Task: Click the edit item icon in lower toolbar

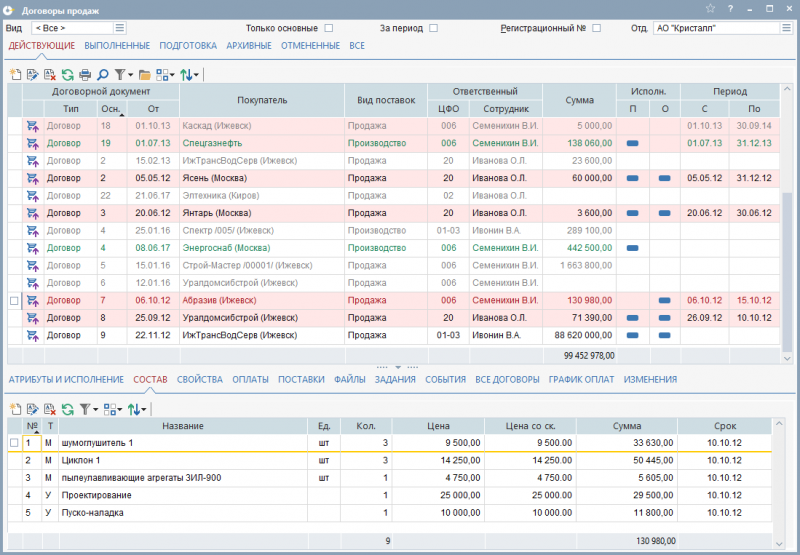Action: (x=32, y=409)
